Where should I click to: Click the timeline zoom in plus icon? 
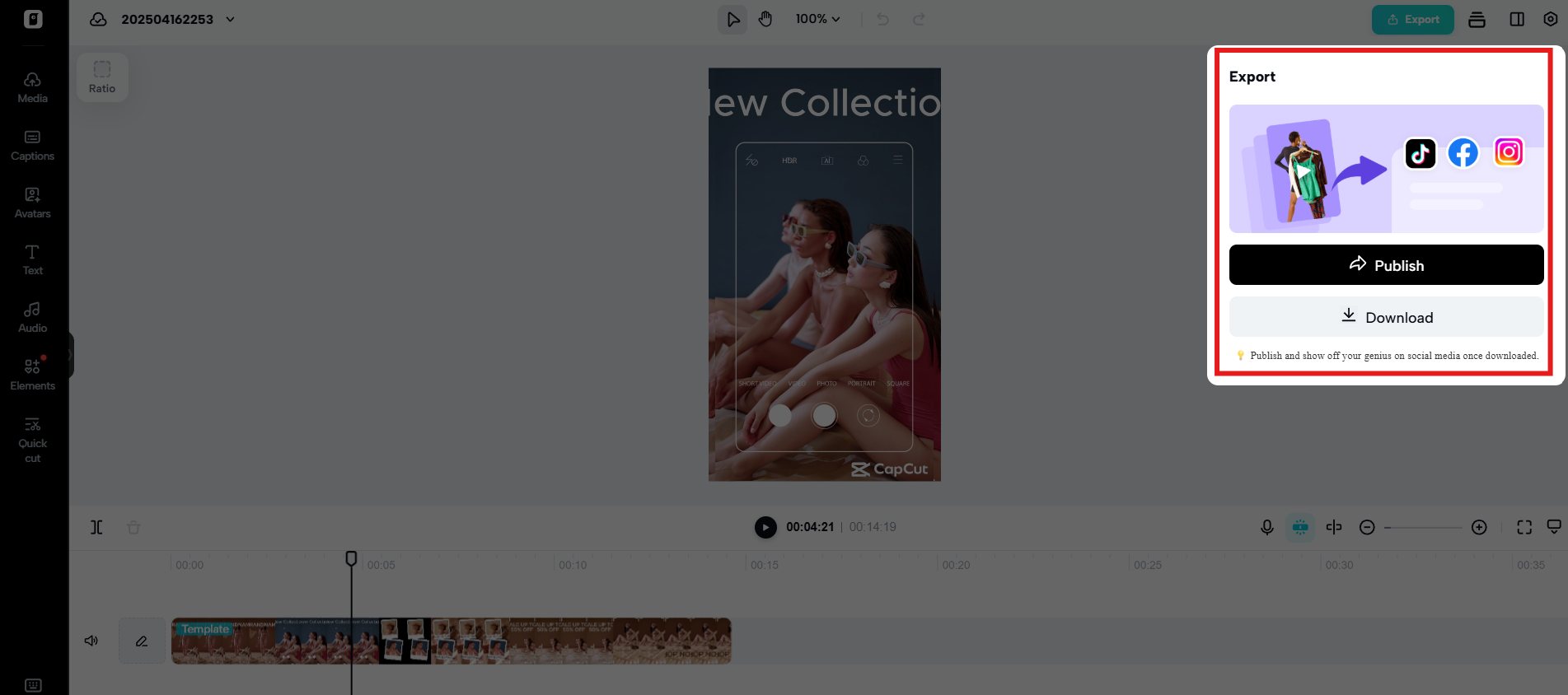(1479, 527)
